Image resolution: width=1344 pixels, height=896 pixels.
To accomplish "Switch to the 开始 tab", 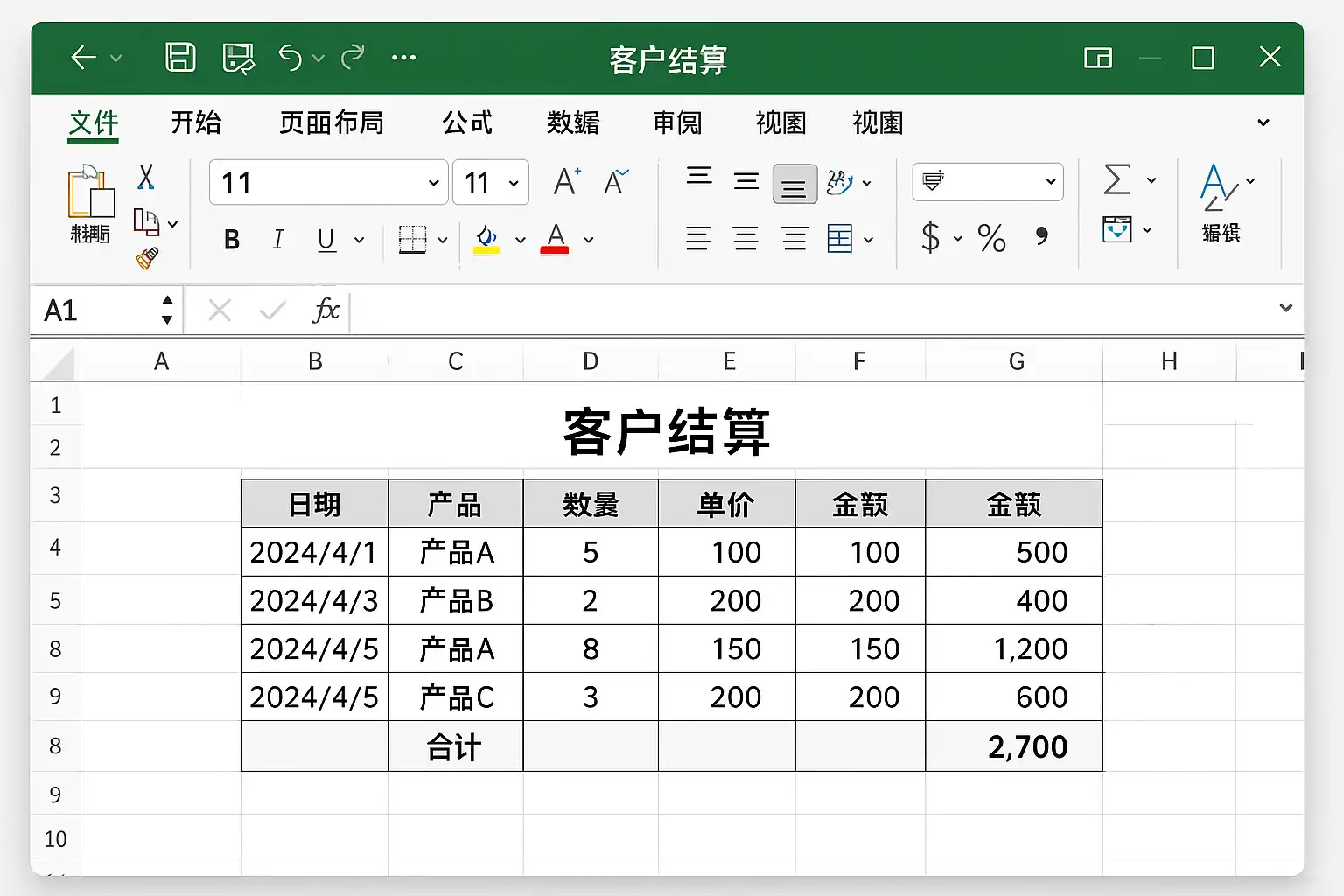I will (196, 122).
